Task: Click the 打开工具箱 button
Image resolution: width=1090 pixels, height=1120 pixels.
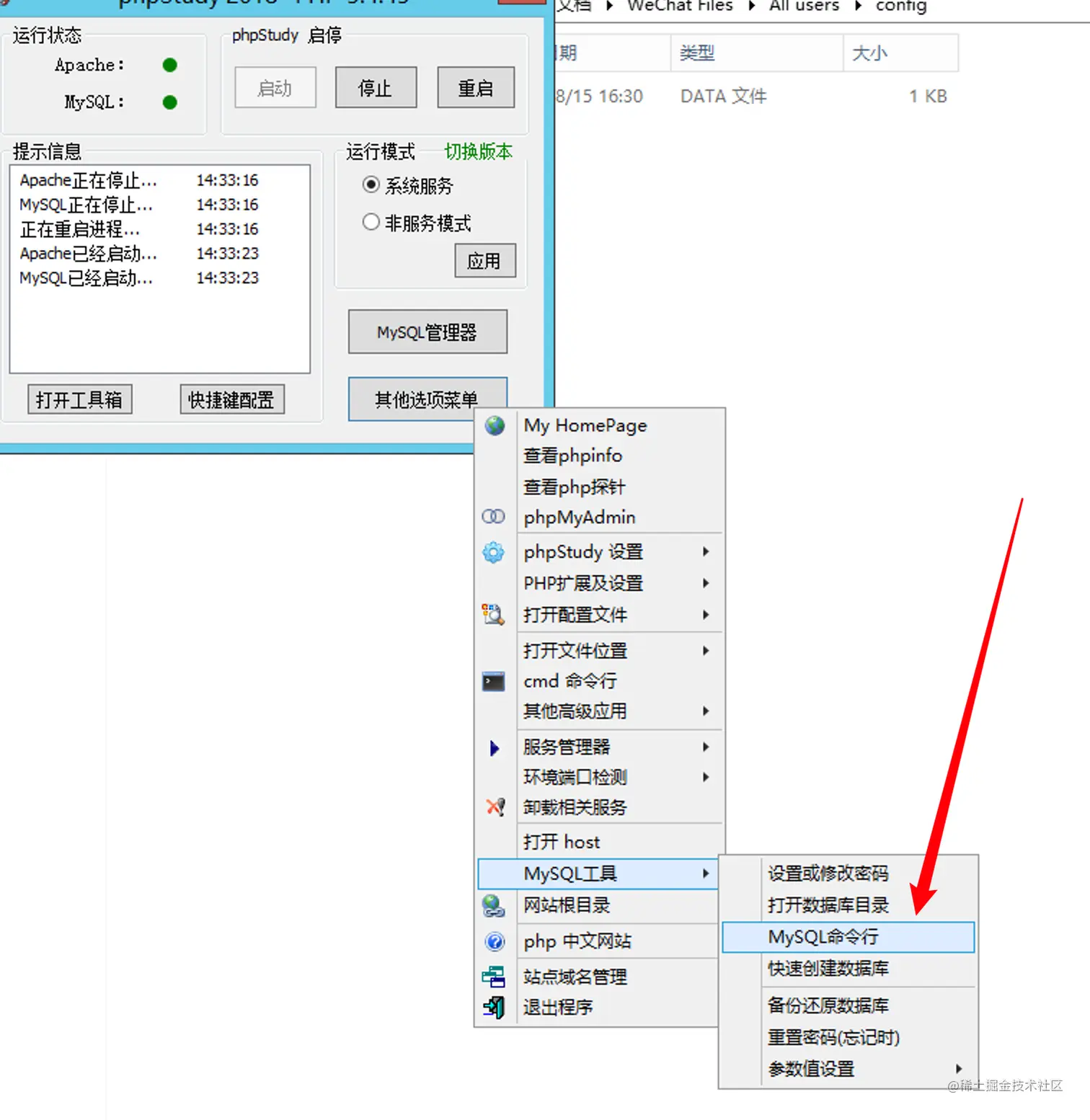Action: coord(80,400)
